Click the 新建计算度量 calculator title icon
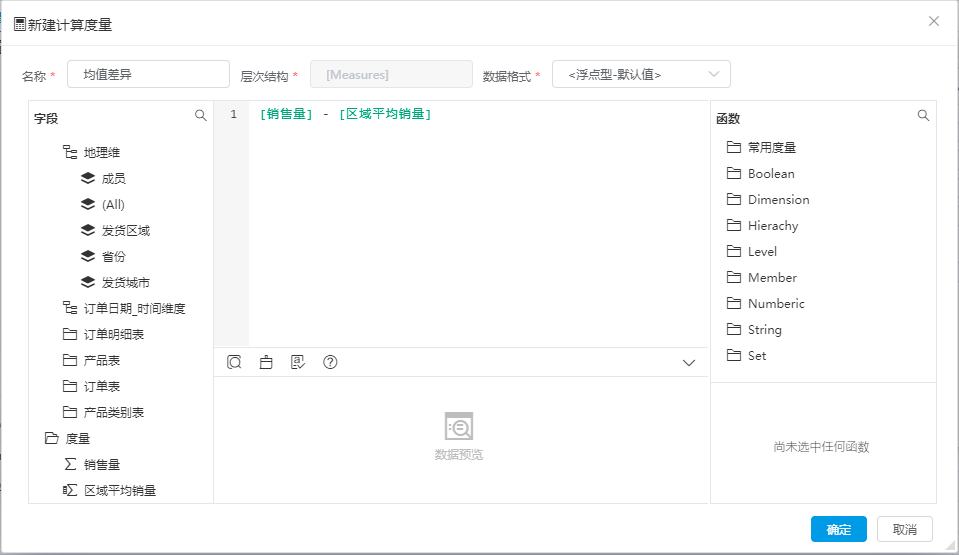Screen dimensions: 959x555 point(20,24)
